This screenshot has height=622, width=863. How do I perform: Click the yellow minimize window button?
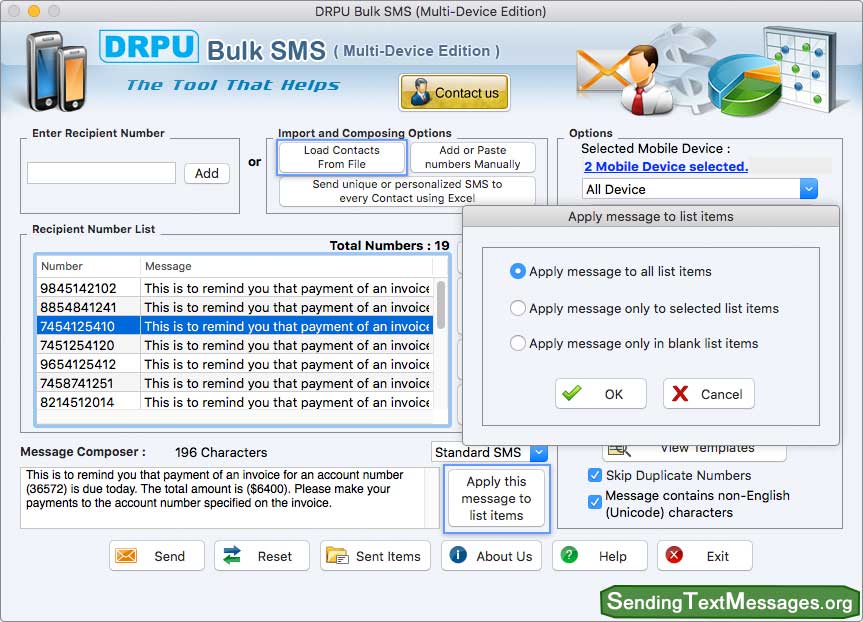point(34,10)
